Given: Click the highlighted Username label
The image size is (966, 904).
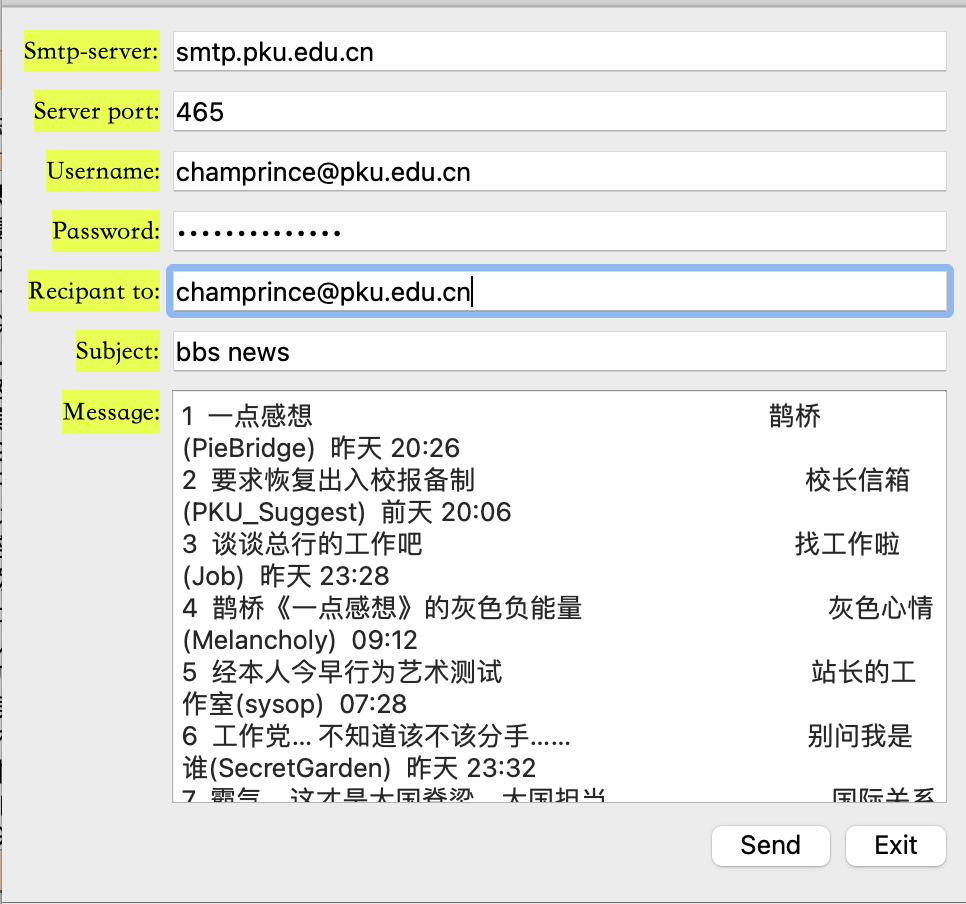Looking at the screenshot, I should pos(103,171).
